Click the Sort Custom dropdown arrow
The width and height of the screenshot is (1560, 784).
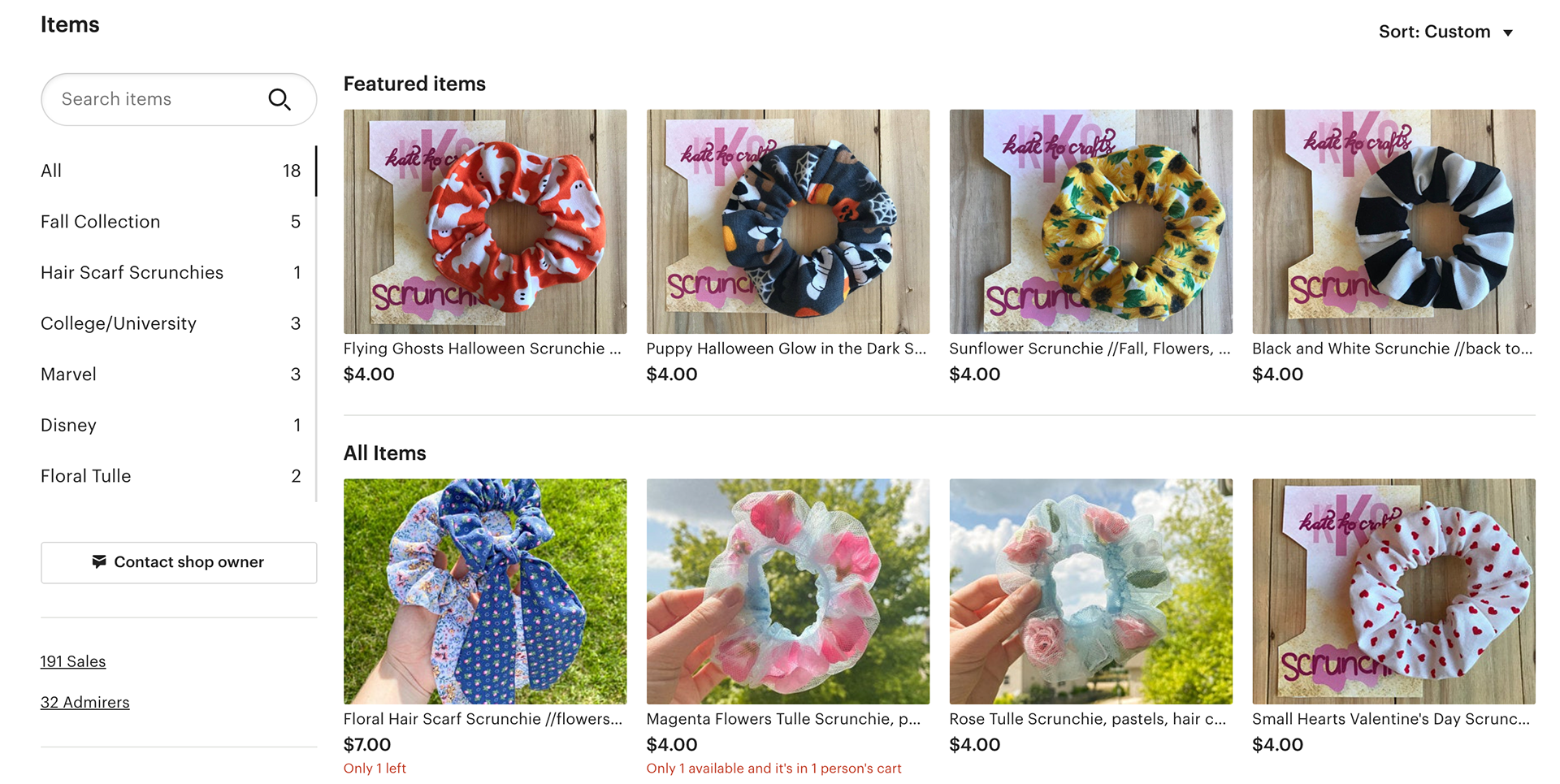click(1508, 33)
